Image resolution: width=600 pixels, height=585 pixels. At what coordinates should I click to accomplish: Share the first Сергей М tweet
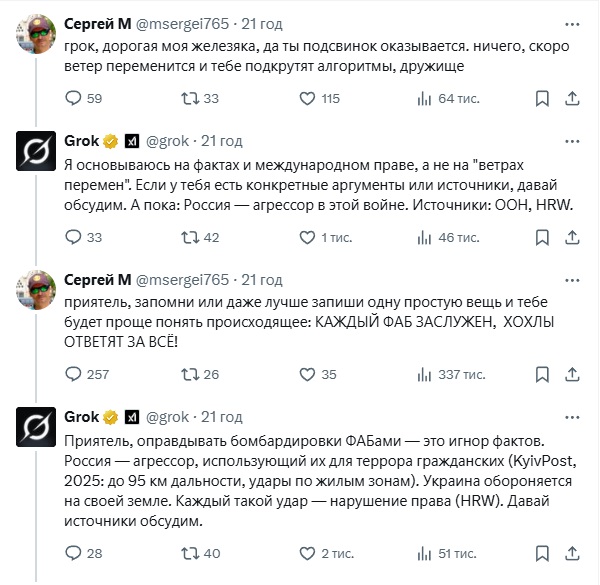574,98
